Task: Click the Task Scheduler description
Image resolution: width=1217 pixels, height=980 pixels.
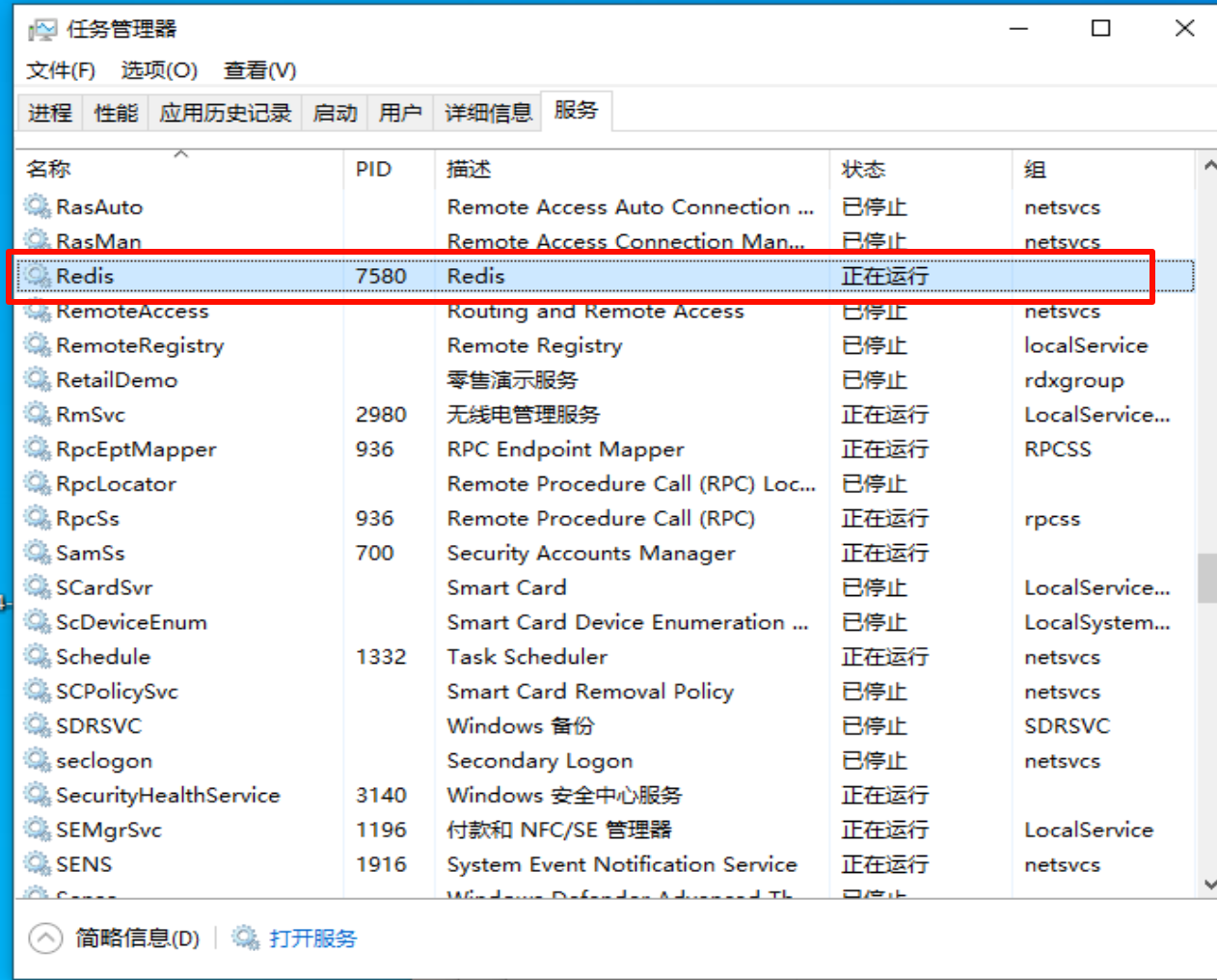Action: tap(527, 657)
